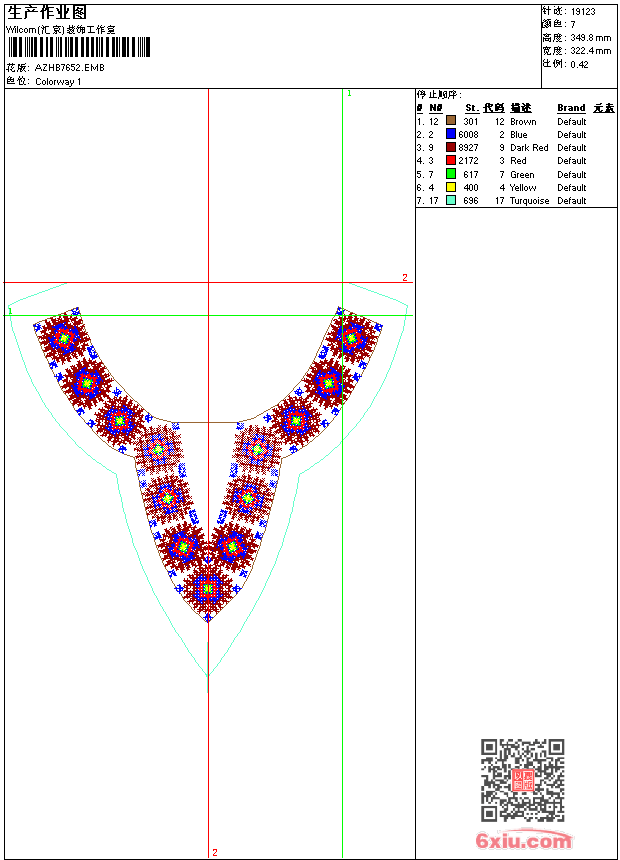The image size is (620, 860).
Task: Select the Blue thread color swatch
Action: [x=450, y=134]
